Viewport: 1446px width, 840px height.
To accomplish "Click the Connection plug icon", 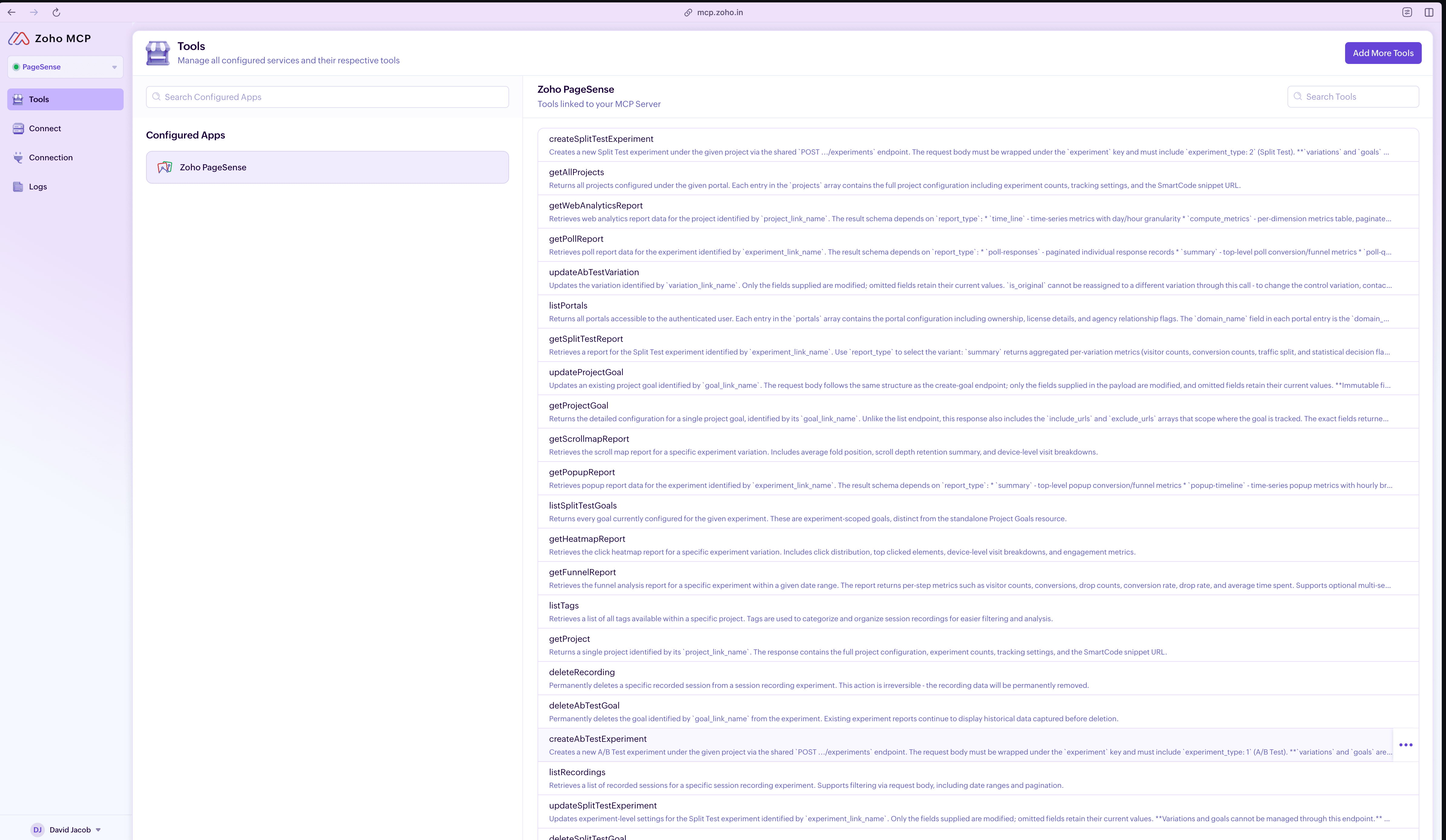I will [x=18, y=158].
